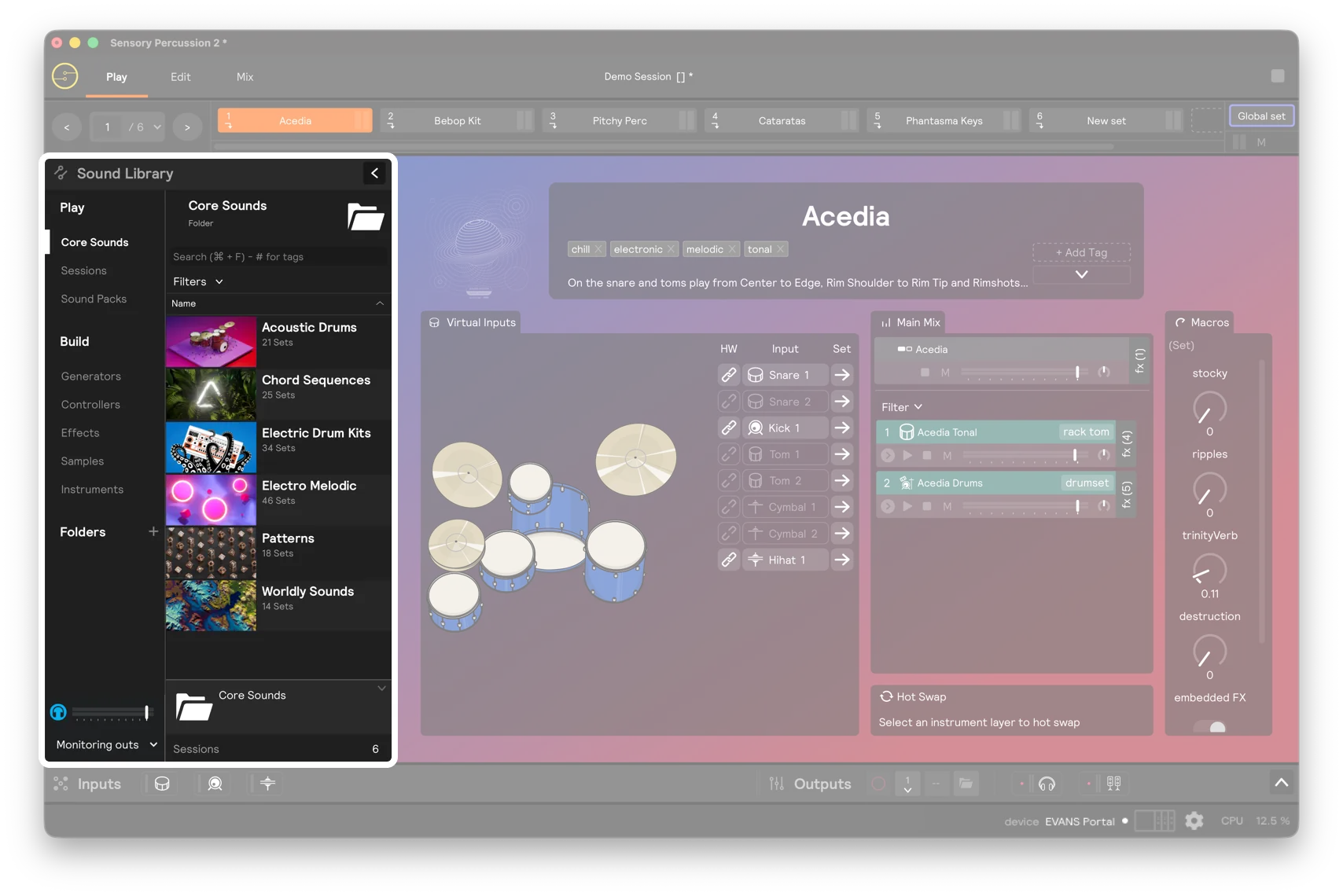This screenshot has width=1343, height=896.
Task: Click the drumset icon on Acedia Drums layer
Action: (905, 483)
